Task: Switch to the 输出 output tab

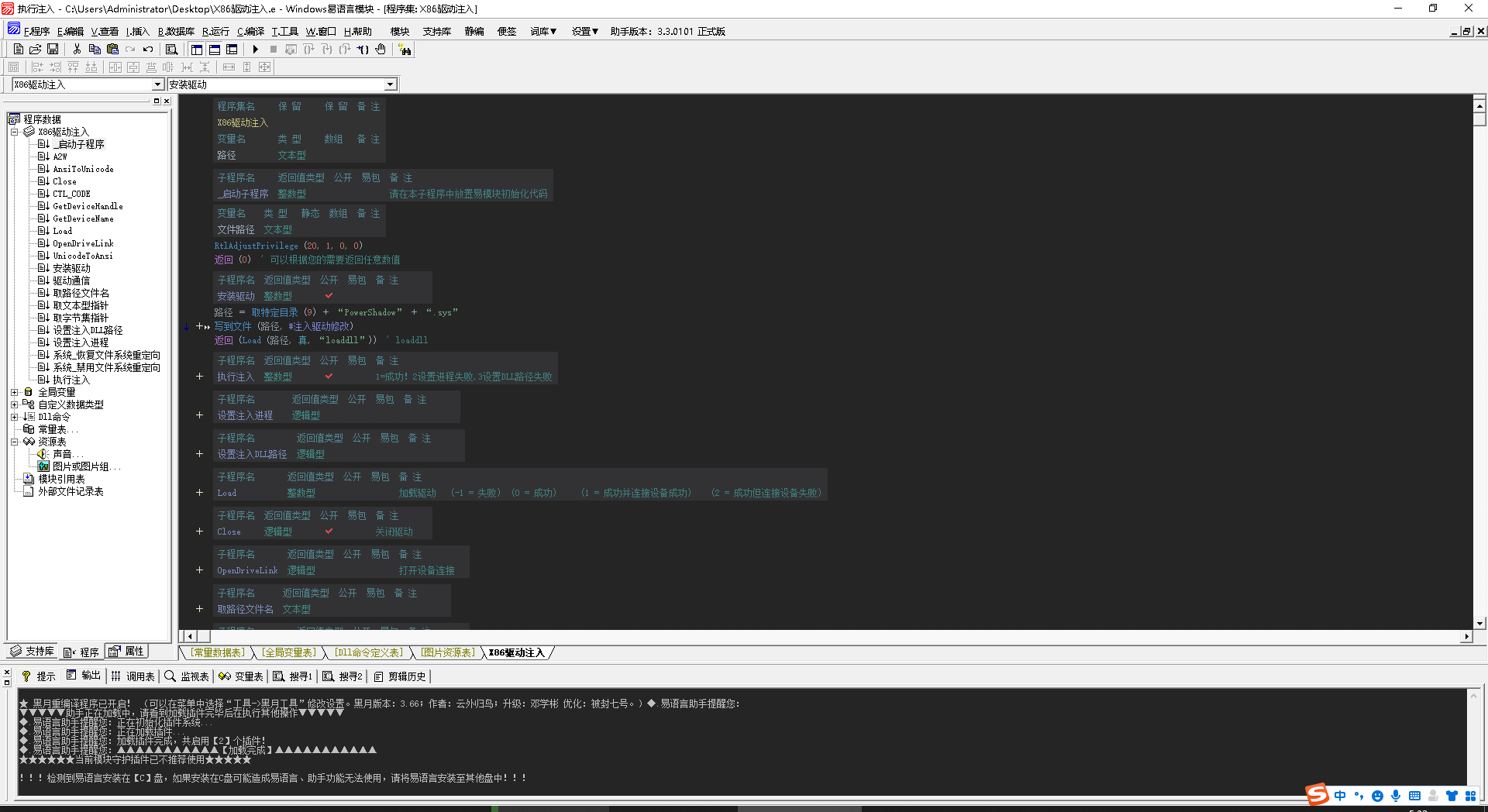Action: [x=84, y=676]
